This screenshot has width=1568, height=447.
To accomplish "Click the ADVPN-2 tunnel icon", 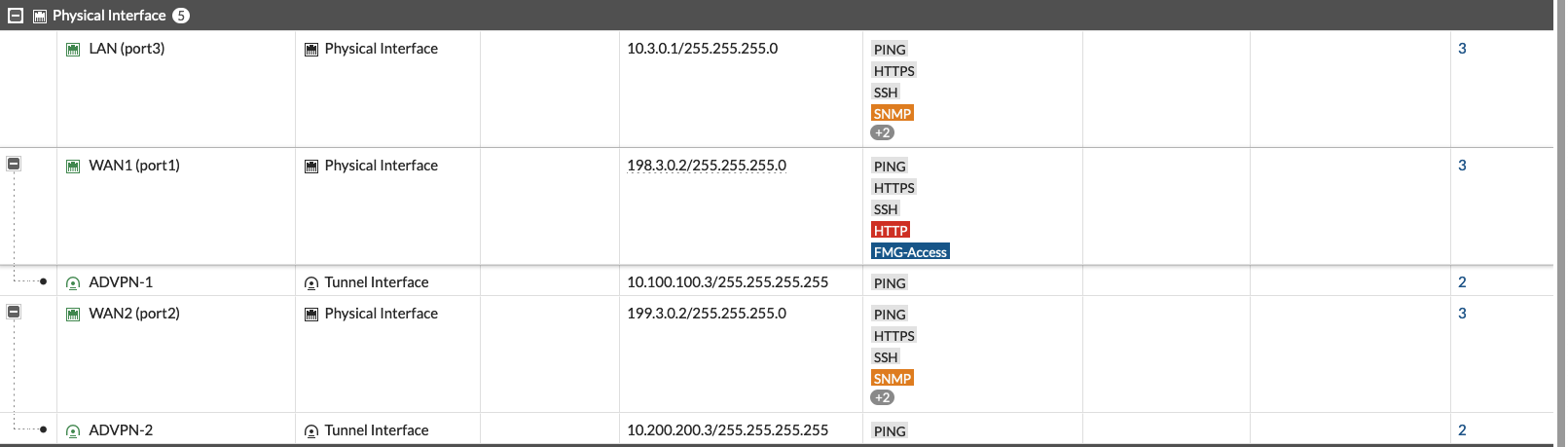I will pyautogui.click(x=73, y=430).
